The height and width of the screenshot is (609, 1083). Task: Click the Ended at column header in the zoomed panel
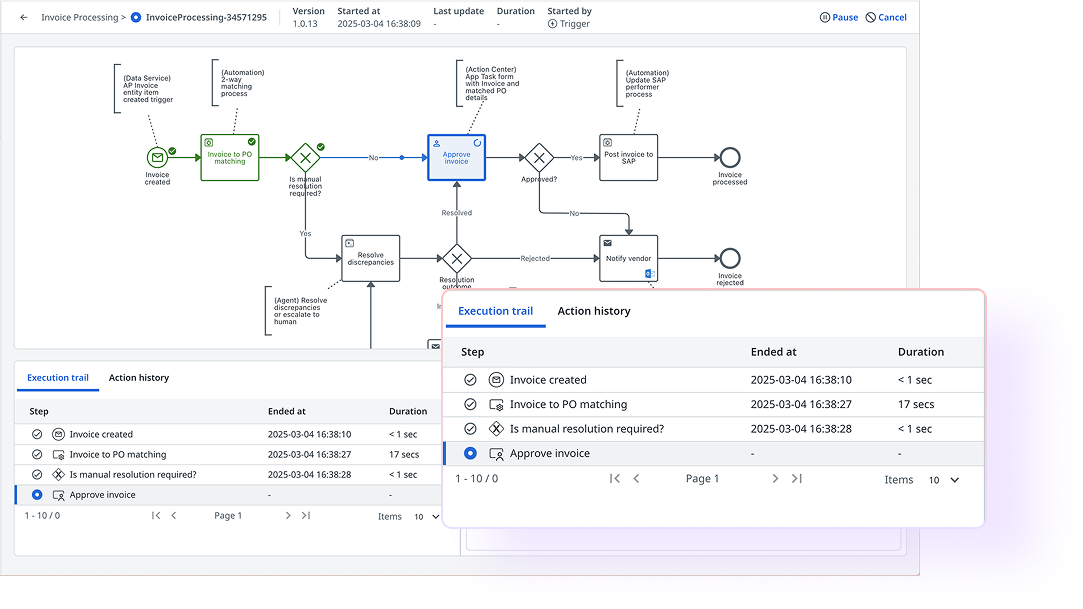[774, 352]
